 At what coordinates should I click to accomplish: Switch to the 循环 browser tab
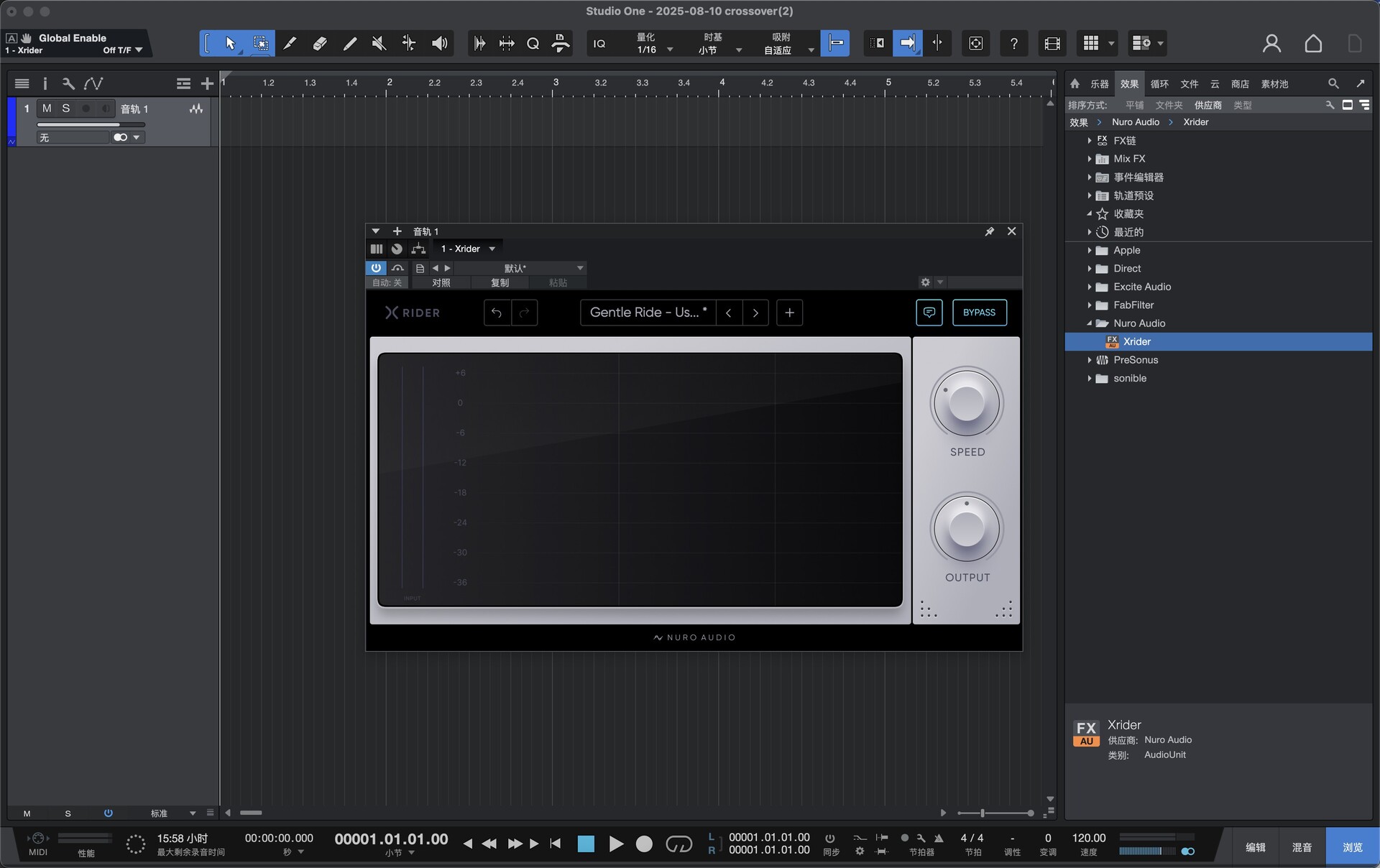click(x=1159, y=84)
